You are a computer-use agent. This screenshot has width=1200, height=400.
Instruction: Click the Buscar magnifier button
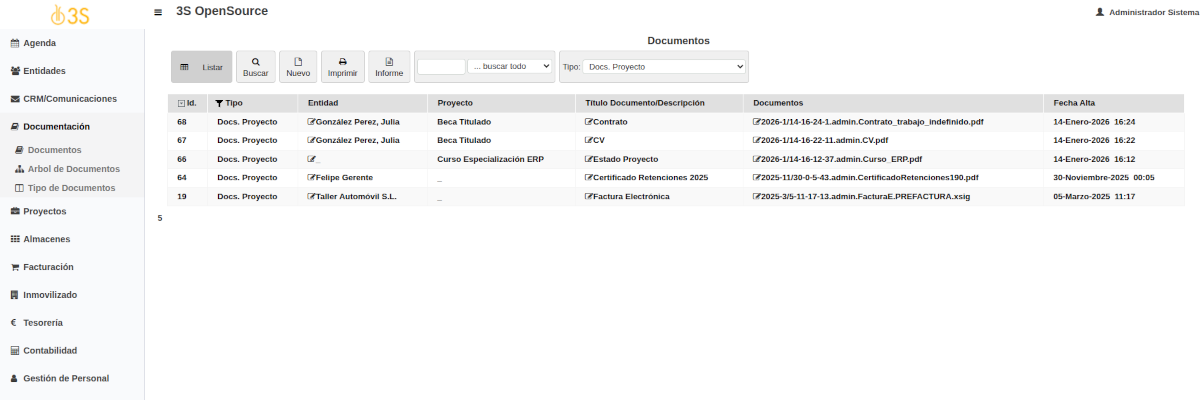click(x=255, y=67)
